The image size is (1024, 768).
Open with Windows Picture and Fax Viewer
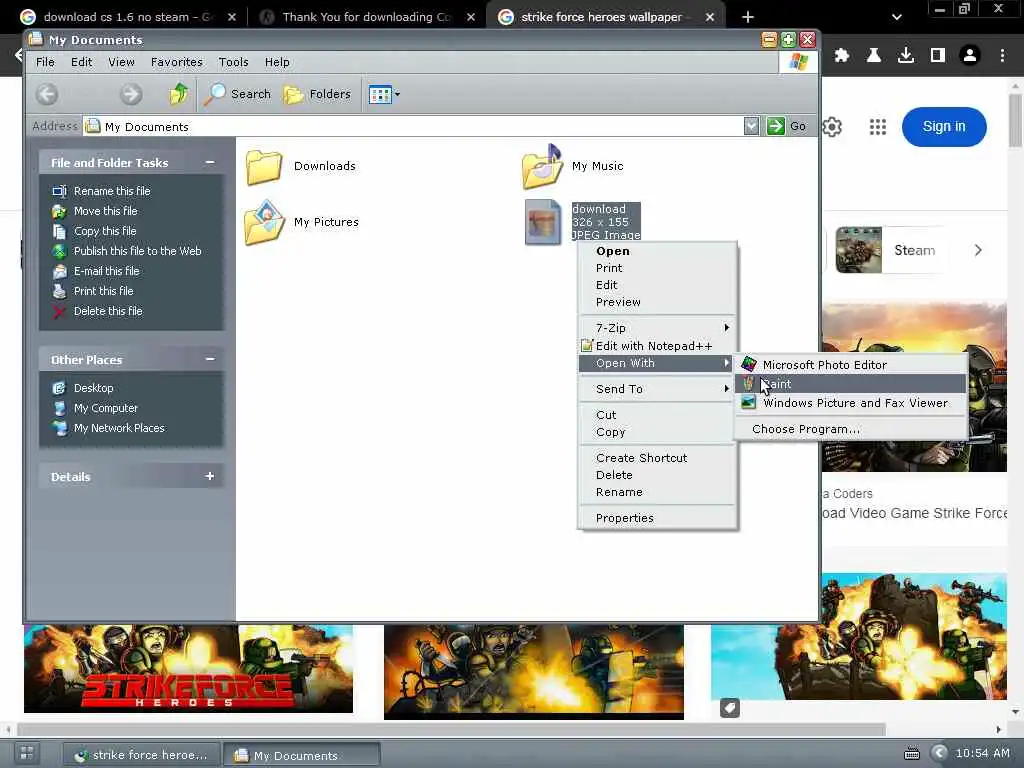[851, 403]
